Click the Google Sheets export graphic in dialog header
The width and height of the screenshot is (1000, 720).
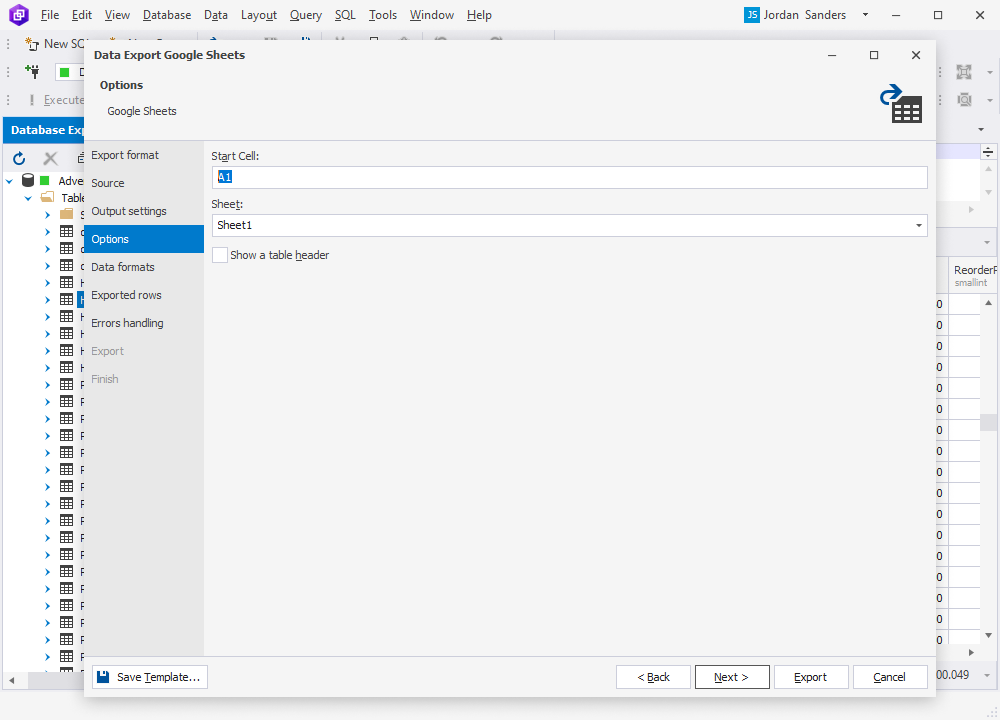coord(901,104)
